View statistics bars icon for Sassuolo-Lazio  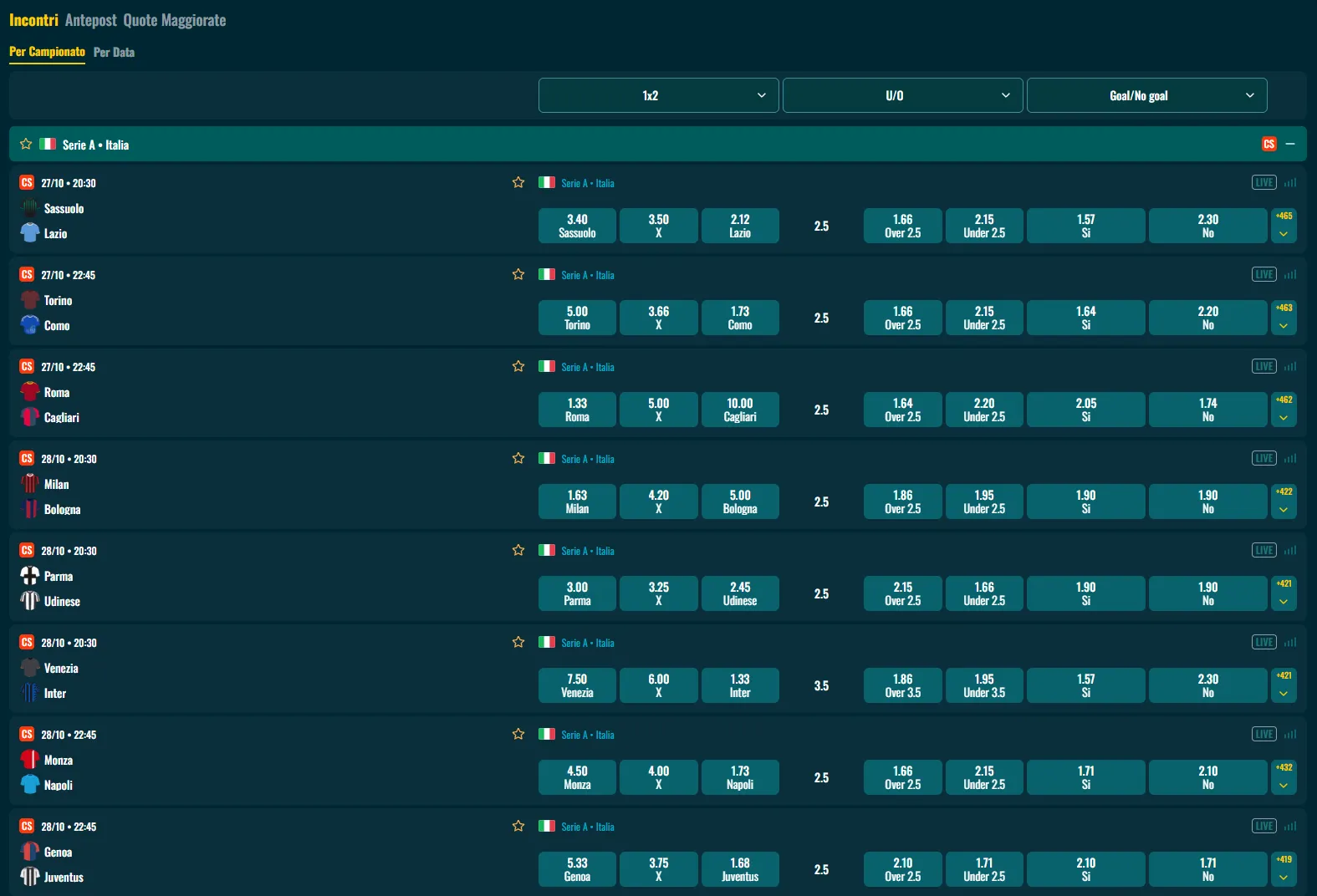click(x=1290, y=182)
